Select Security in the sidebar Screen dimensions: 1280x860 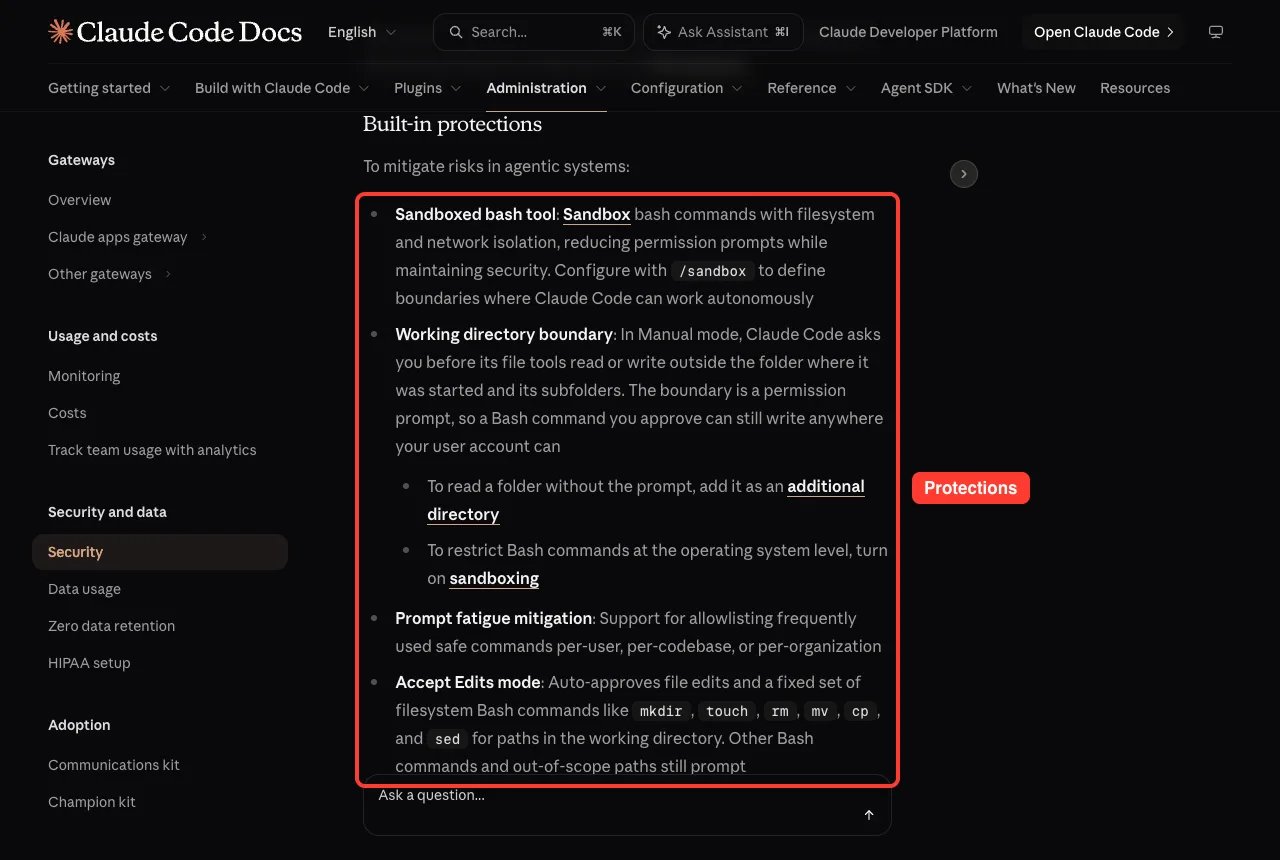tap(160, 552)
